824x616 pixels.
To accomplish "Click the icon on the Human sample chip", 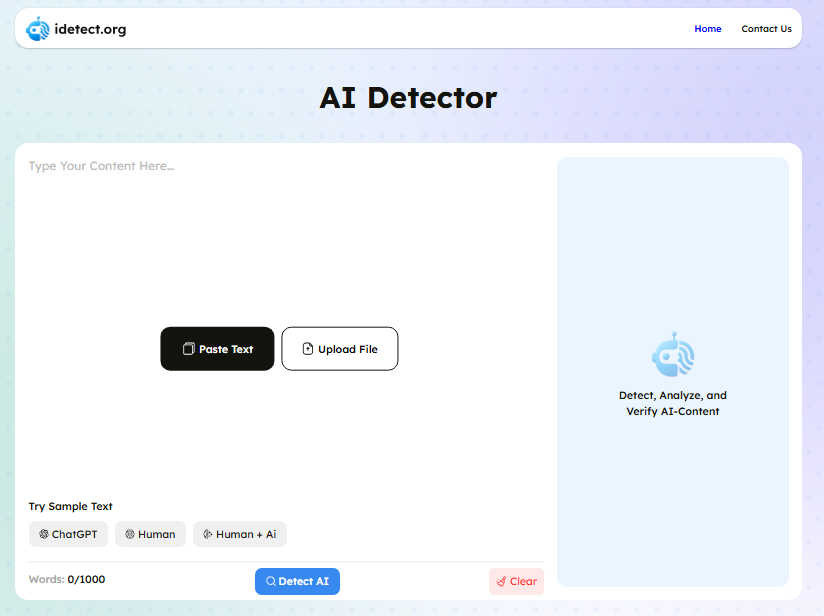I will [130, 534].
